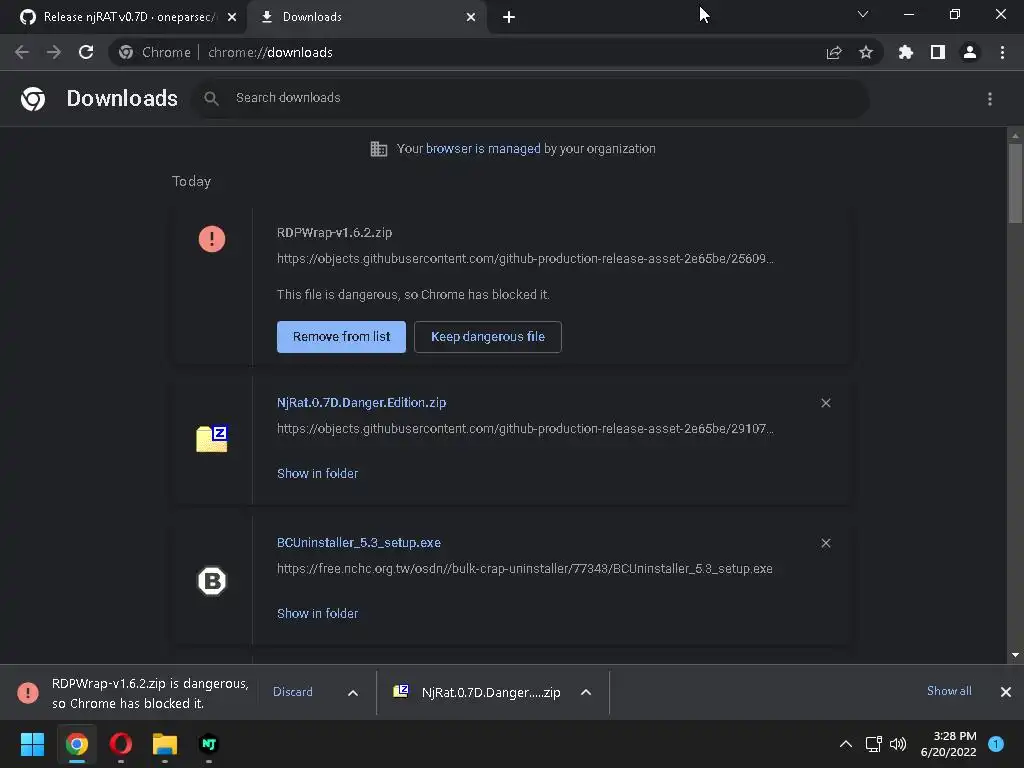The width and height of the screenshot is (1024, 768).
Task: Open Downloads page more actions menu
Action: pyautogui.click(x=990, y=99)
